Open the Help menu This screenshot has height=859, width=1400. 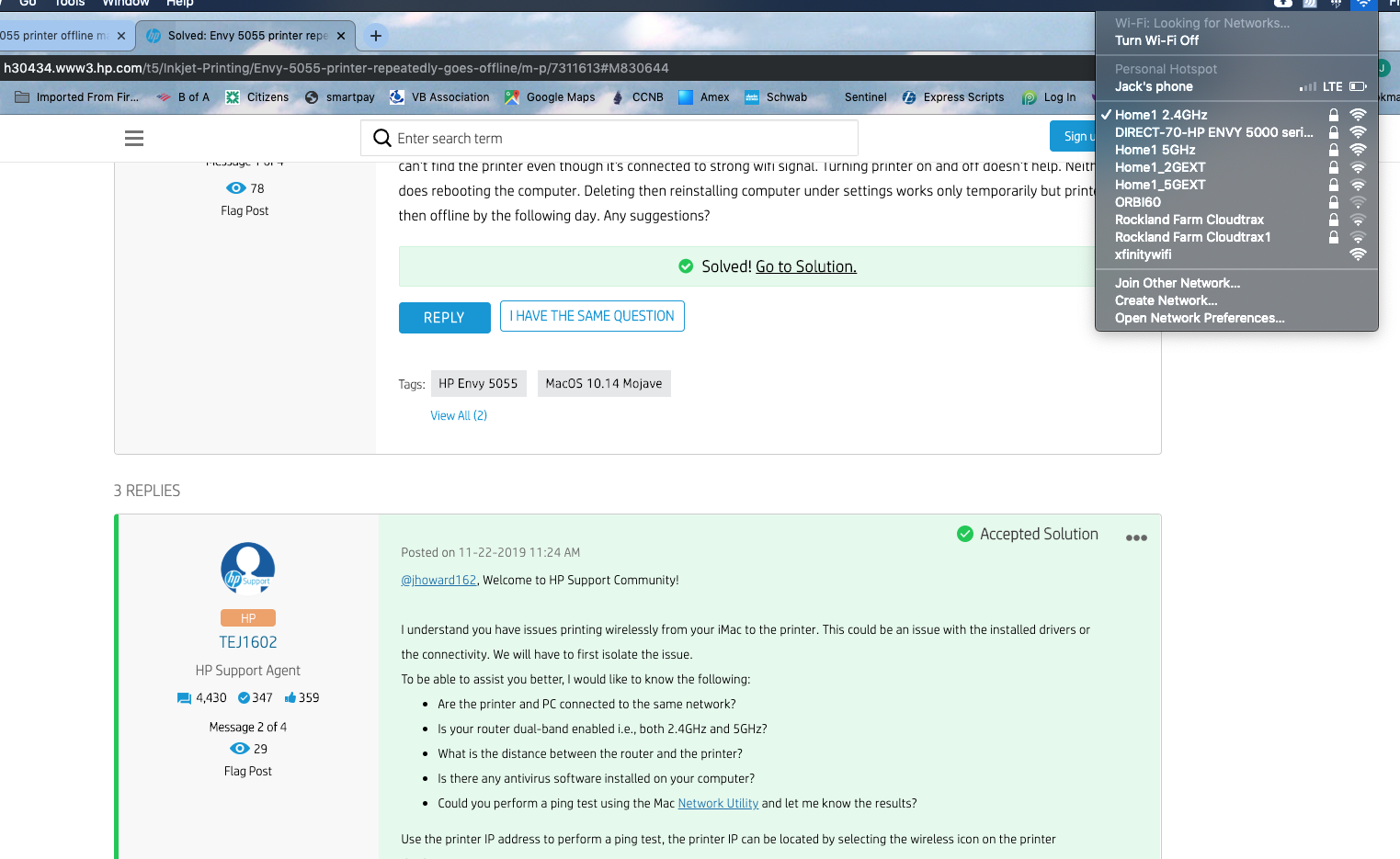[180, 4]
